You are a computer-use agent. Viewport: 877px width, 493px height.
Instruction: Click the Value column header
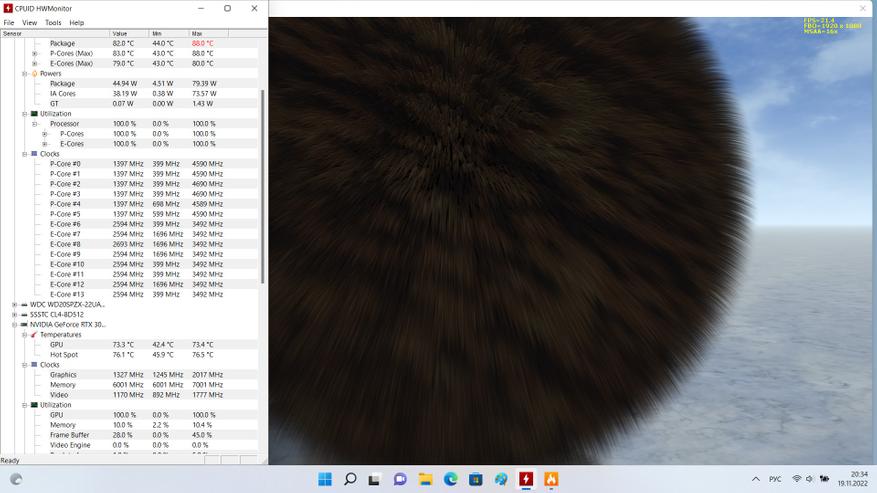pos(130,34)
